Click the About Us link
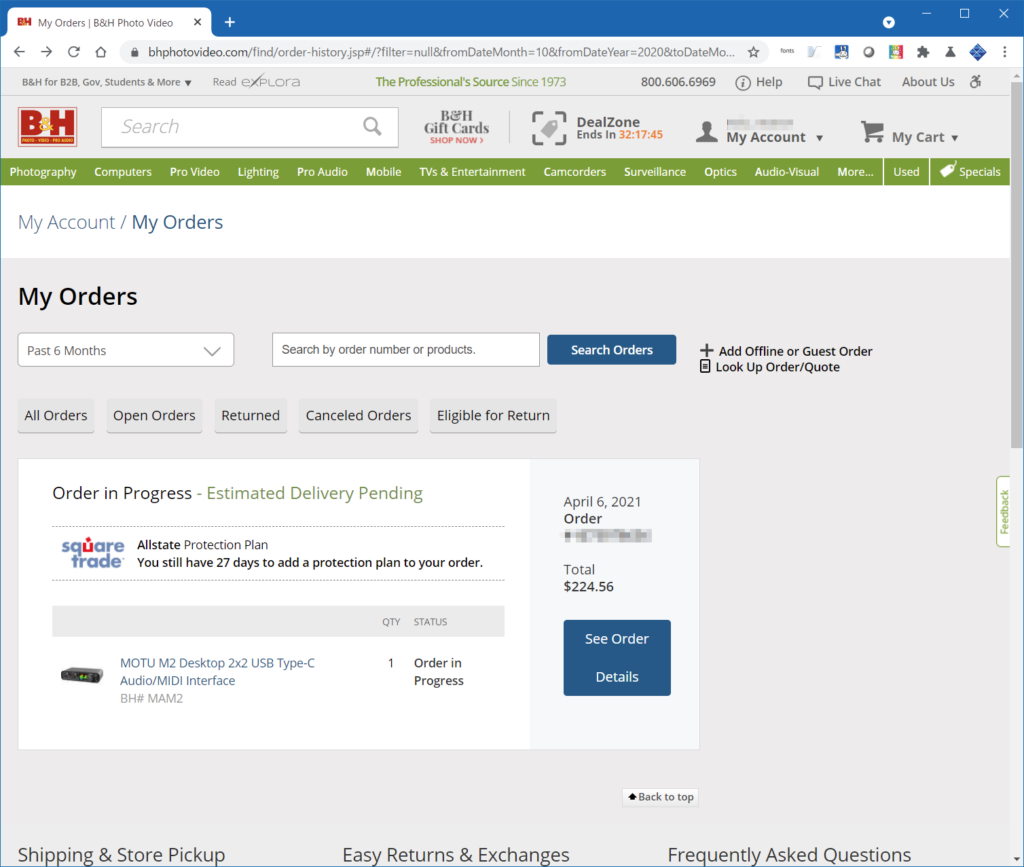Image resolution: width=1024 pixels, height=867 pixels. (x=928, y=82)
